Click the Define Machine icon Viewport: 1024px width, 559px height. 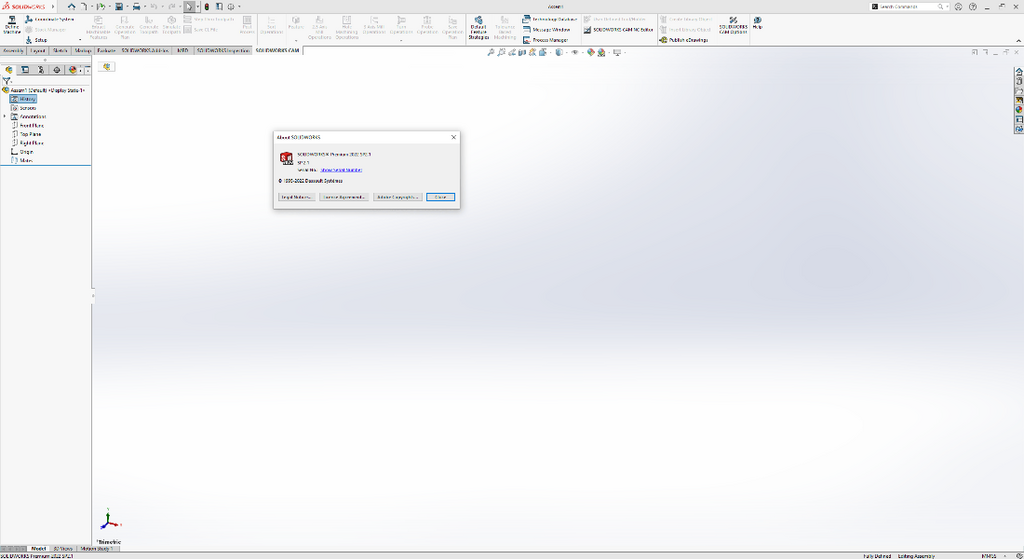[x=12, y=25]
